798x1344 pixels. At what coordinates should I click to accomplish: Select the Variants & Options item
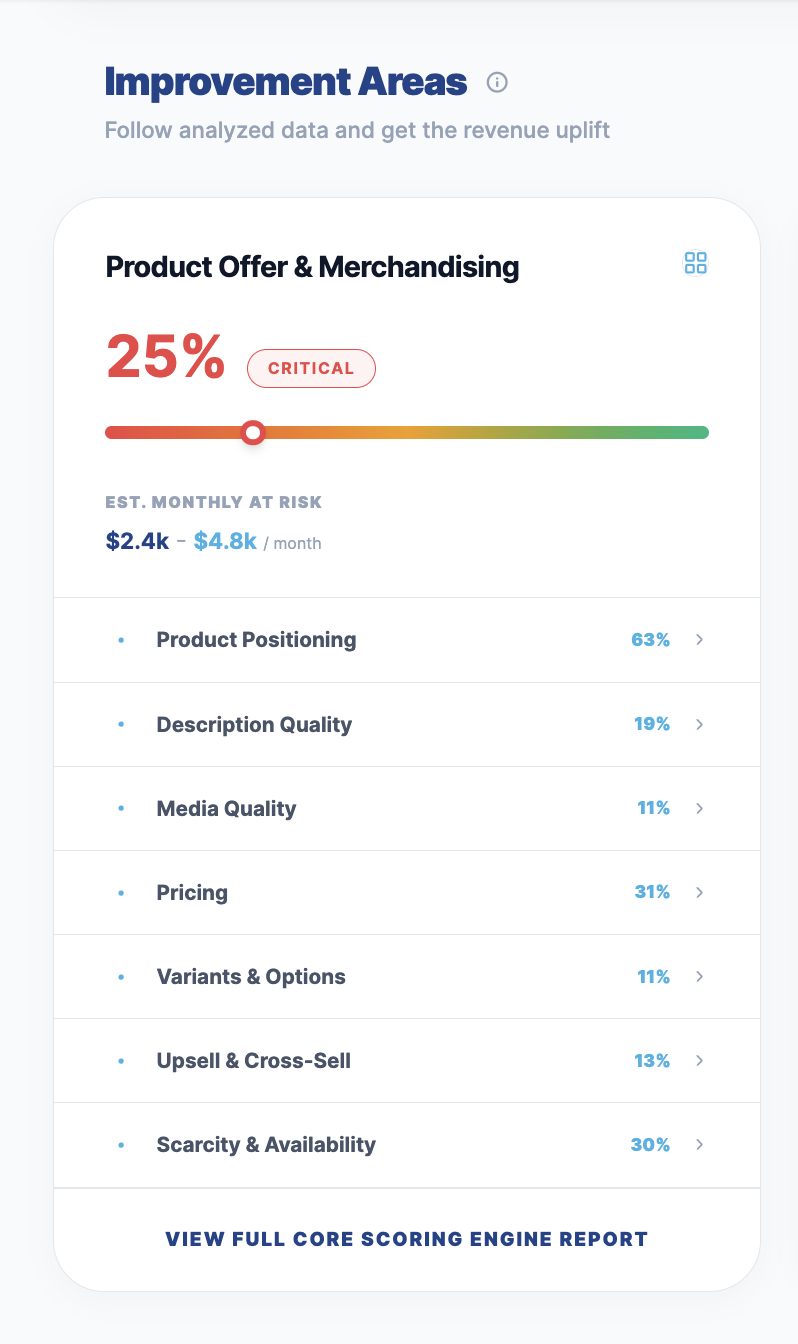coord(251,976)
